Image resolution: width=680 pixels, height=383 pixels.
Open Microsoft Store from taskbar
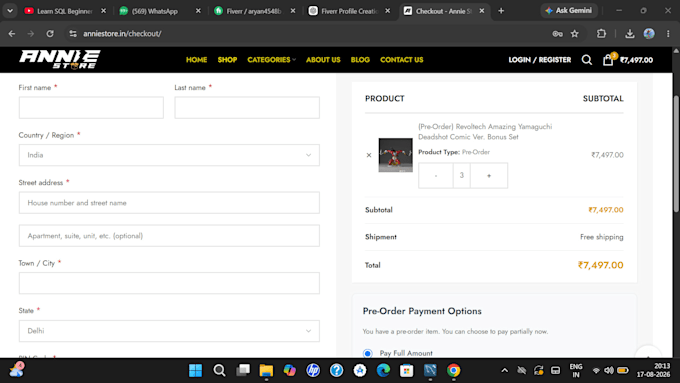[406, 370]
